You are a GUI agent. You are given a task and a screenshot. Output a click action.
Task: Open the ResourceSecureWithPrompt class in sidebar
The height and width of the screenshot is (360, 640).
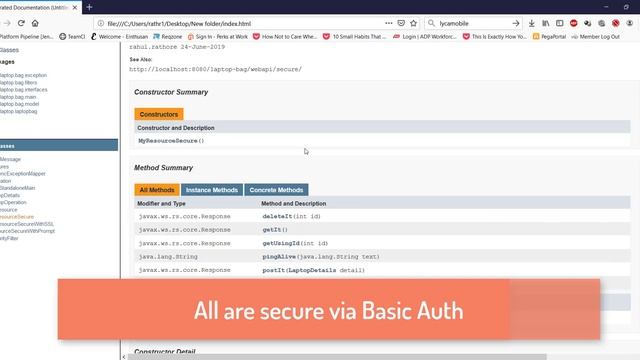pos(27,231)
